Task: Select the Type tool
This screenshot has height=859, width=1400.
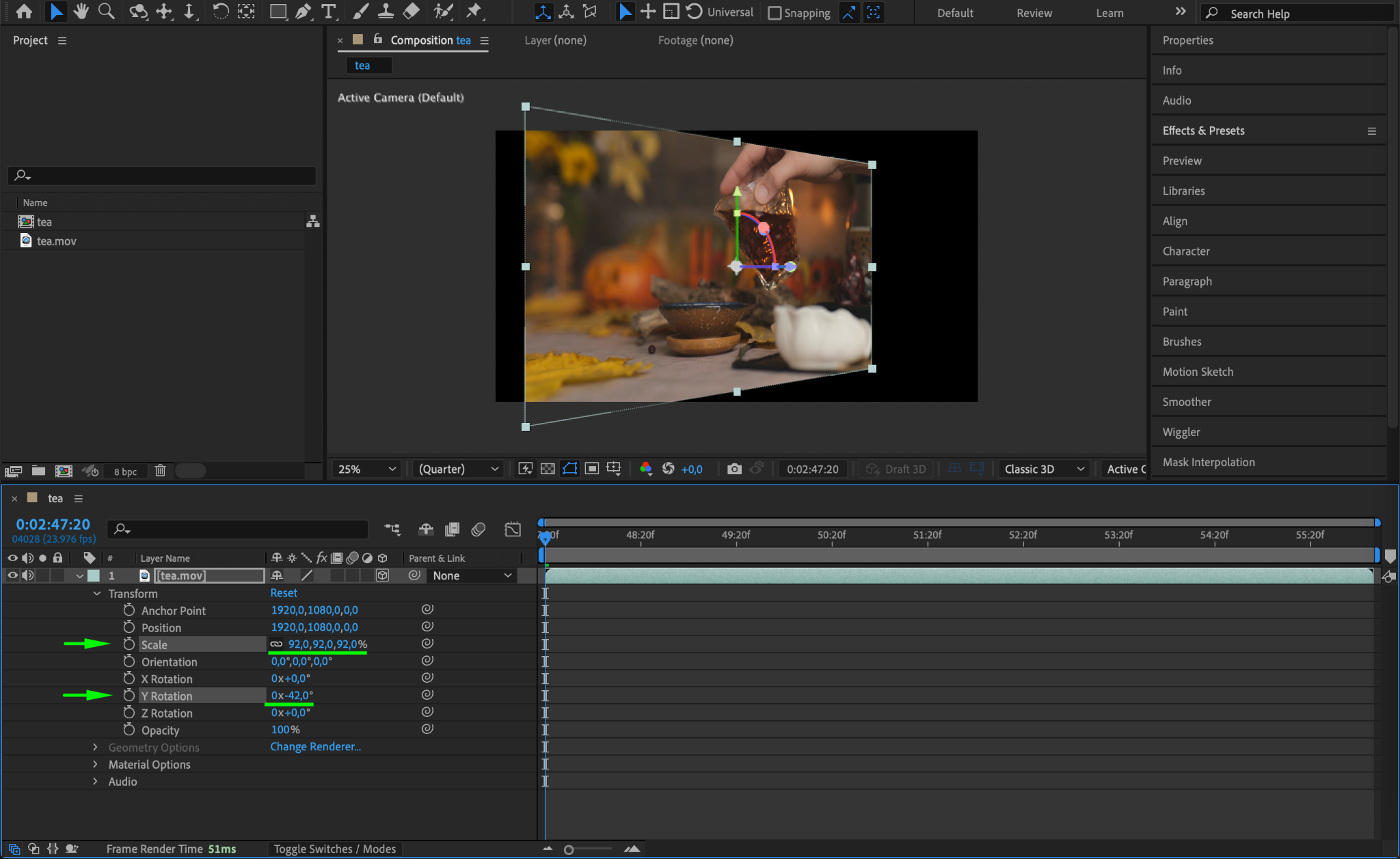Action: 329,12
